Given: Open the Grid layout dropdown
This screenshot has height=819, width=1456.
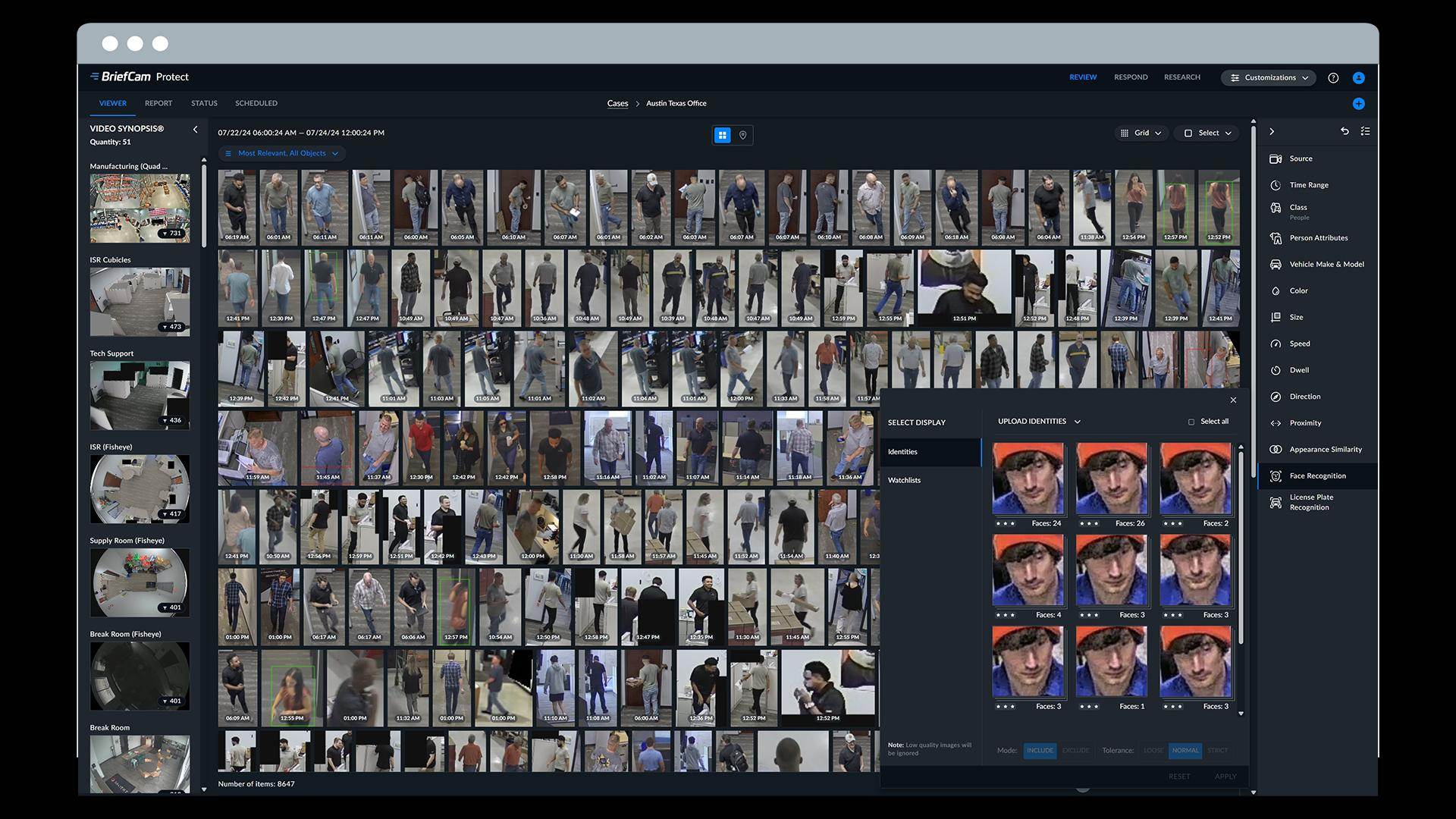Looking at the screenshot, I should pos(1141,133).
